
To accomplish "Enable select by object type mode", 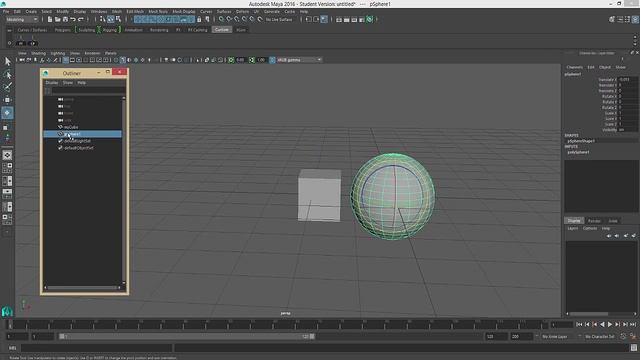I will pyautogui.click(x=110, y=19).
